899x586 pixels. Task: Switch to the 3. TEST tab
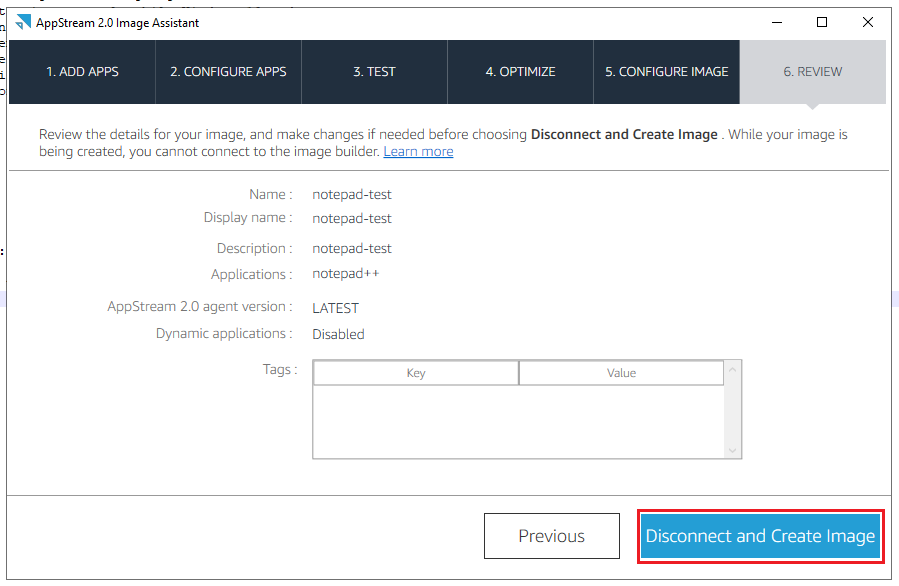pyautogui.click(x=374, y=72)
